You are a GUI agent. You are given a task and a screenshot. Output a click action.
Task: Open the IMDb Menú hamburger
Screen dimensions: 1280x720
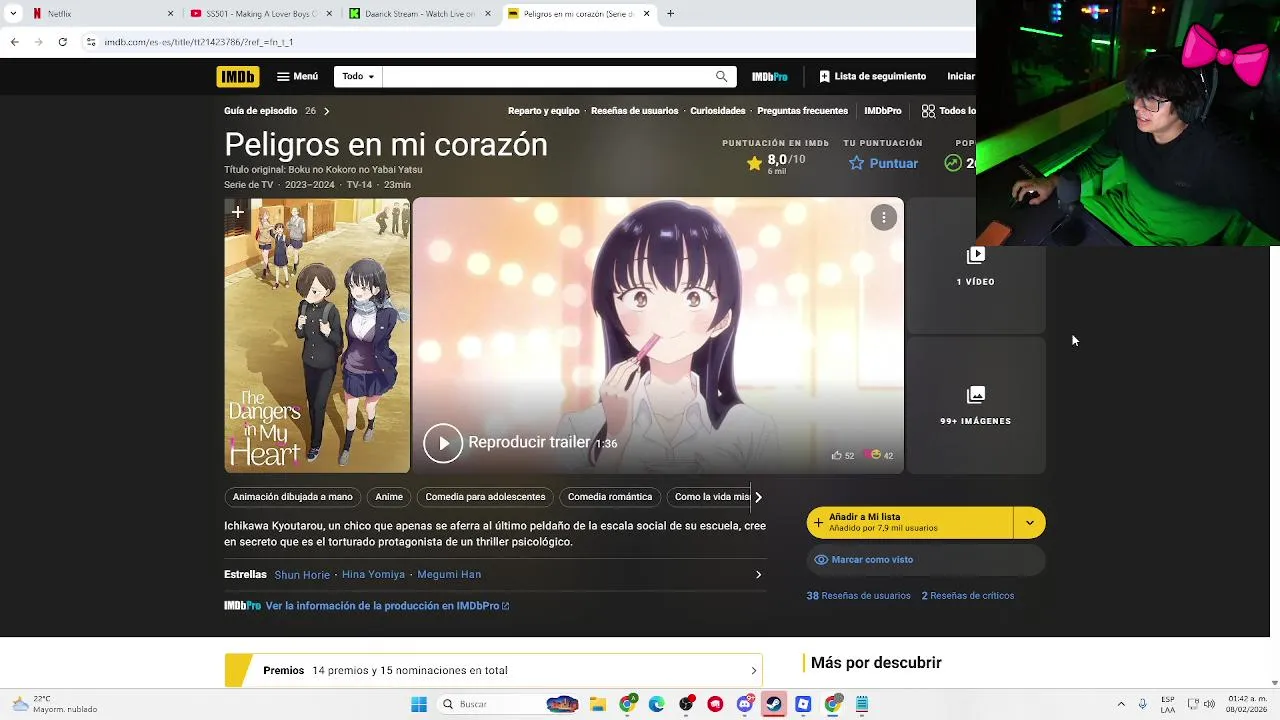[x=297, y=76]
